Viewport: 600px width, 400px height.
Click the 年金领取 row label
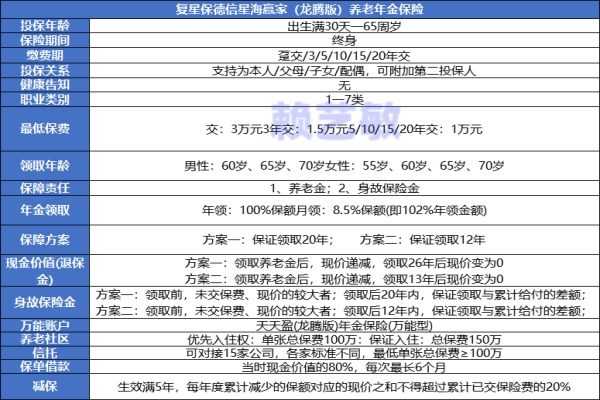pyautogui.click(x=45, y=210)
